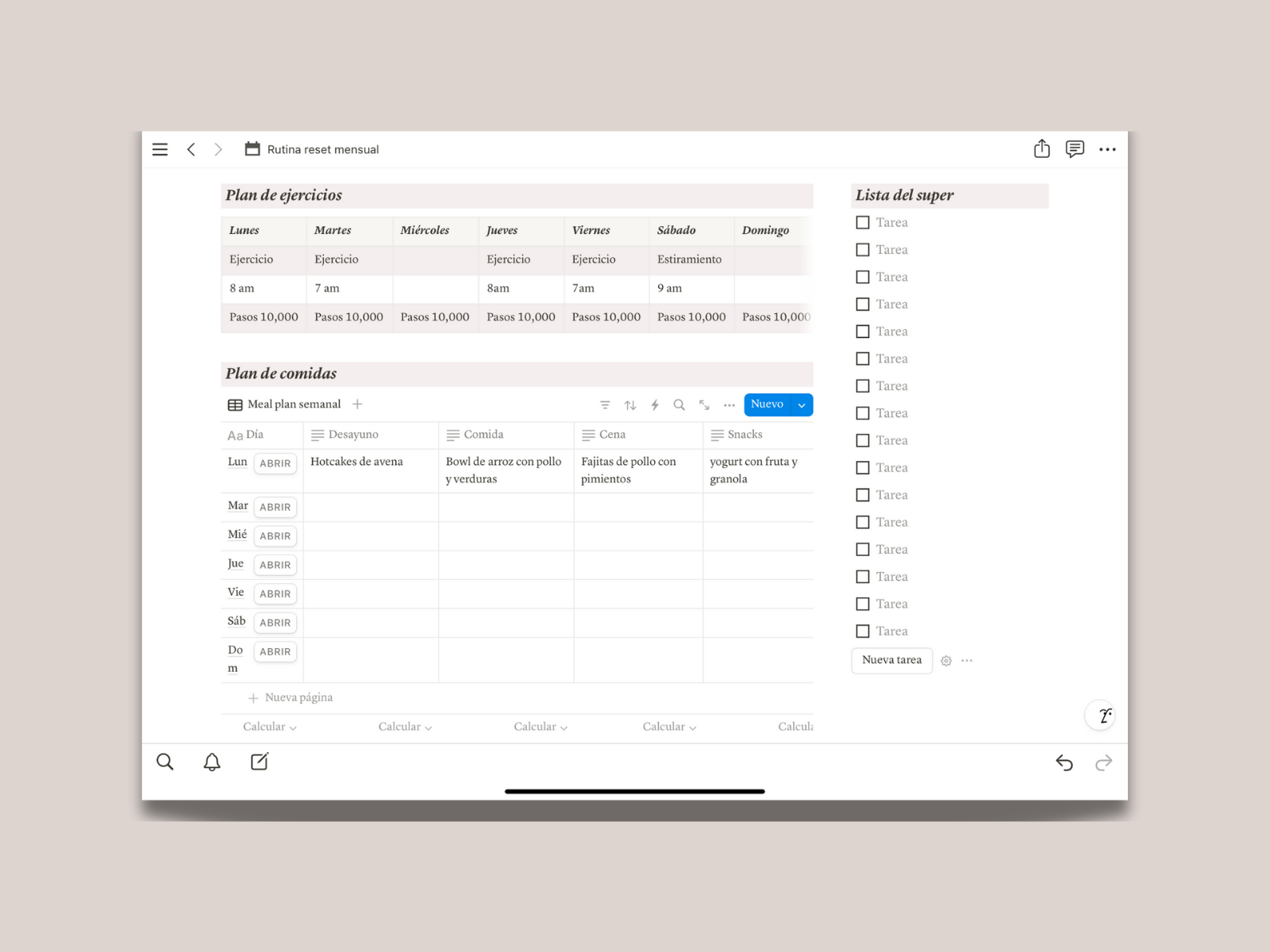Open the Jue row with ABRIR
Image resolution: width=1270 pixels, height=952 pixels.
pyautogui.click(x=275, y=565)
